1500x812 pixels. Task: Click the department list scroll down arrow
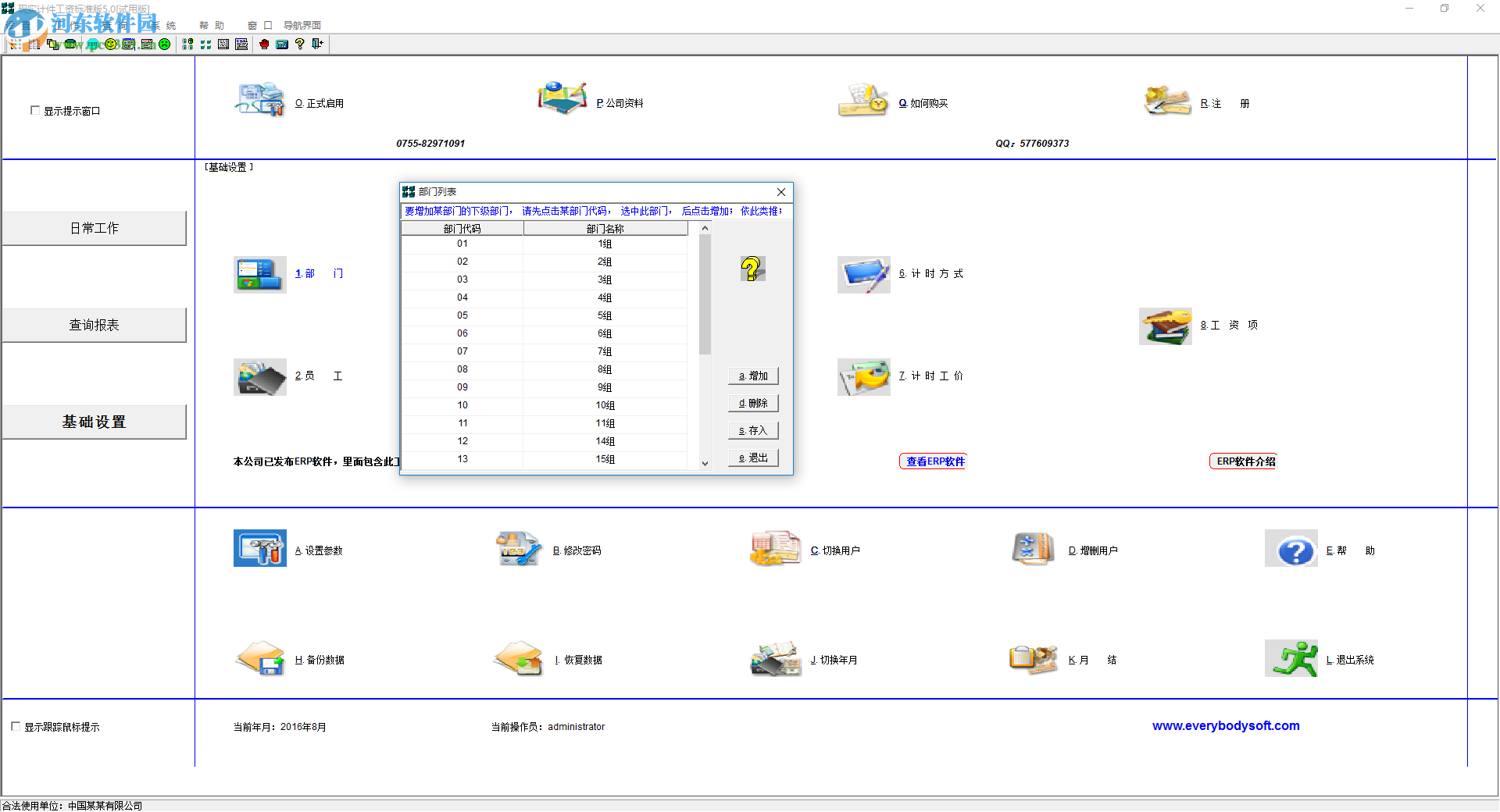(x=705, y=463)
